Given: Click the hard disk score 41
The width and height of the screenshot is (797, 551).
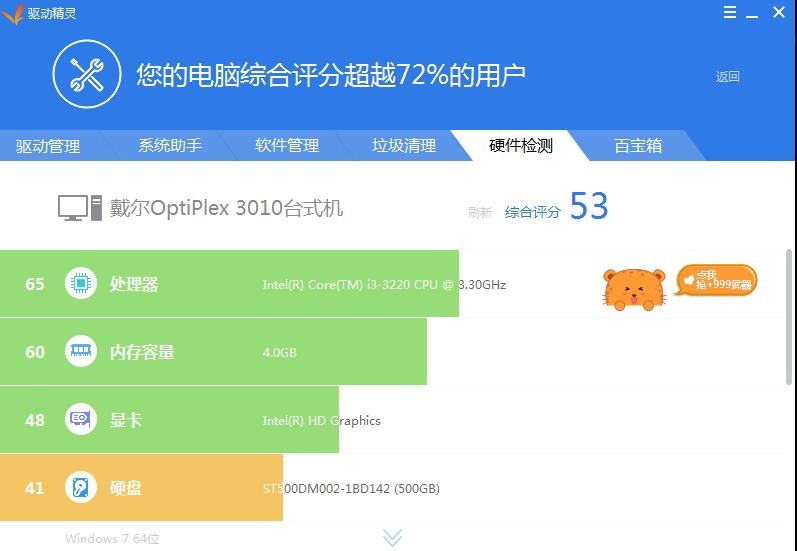Looking at the screenshot, I should (35, 488).
